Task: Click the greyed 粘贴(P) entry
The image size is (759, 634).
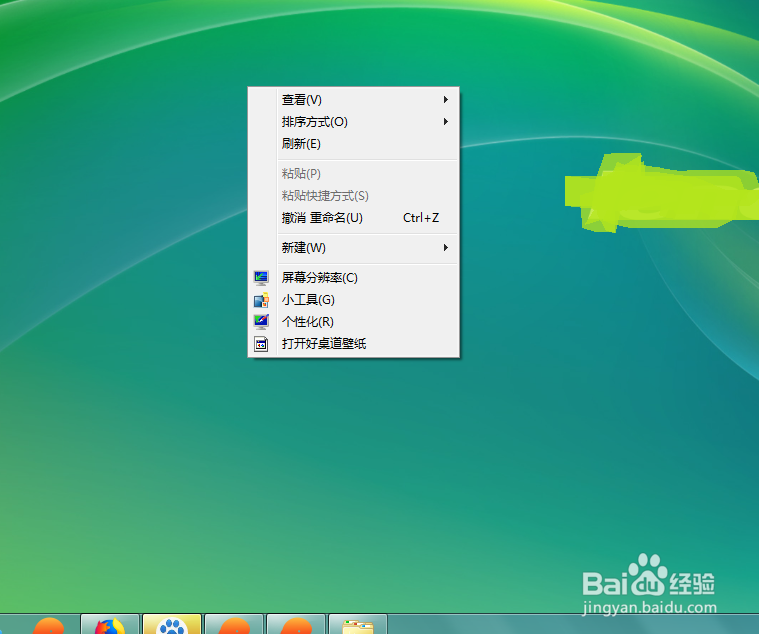Action: tap(353, 174)
